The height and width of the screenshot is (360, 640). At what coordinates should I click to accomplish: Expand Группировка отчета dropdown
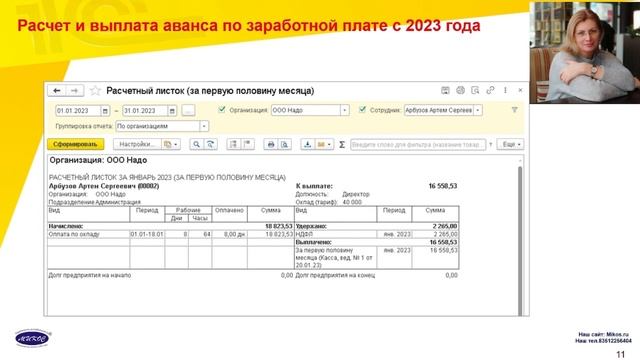pos(204,127)
